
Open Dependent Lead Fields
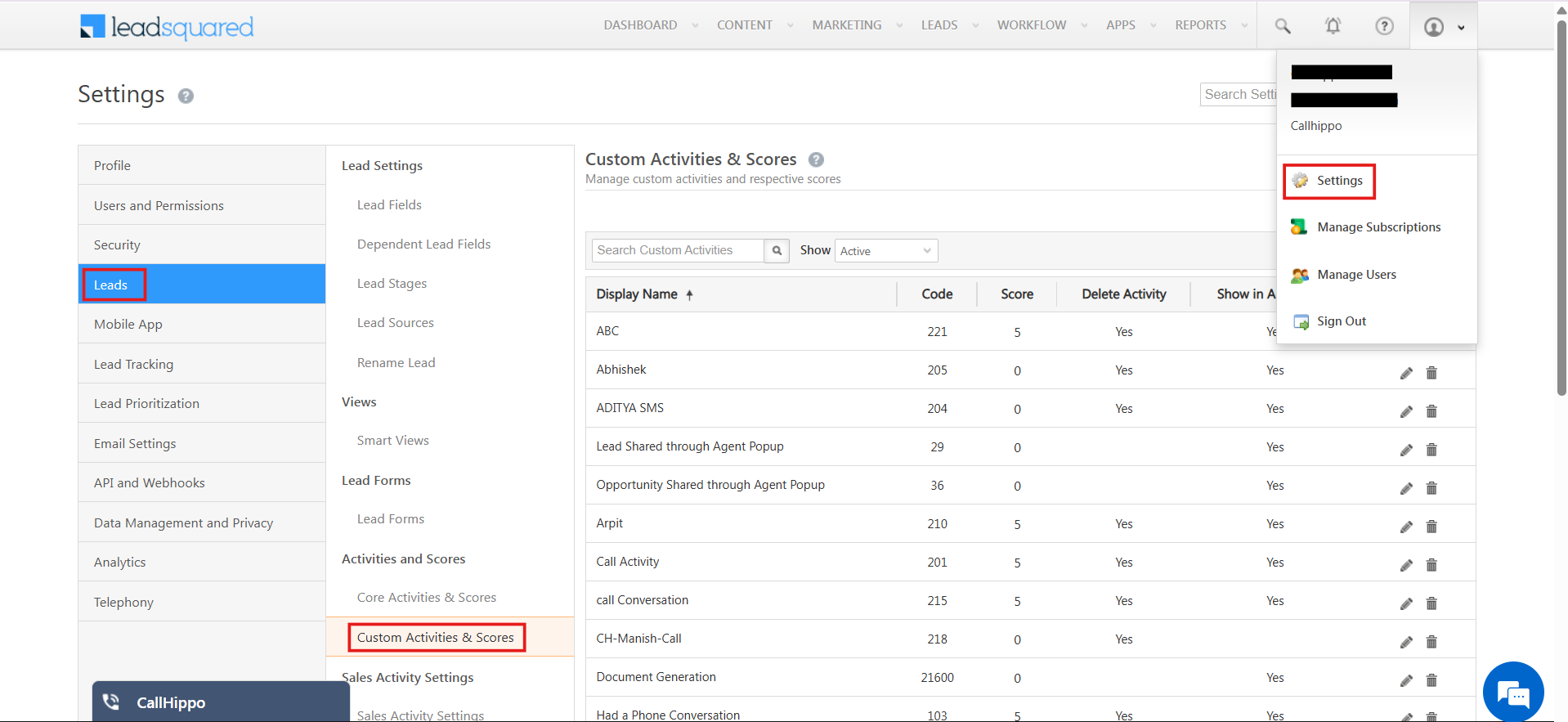[x=423, y=244]
